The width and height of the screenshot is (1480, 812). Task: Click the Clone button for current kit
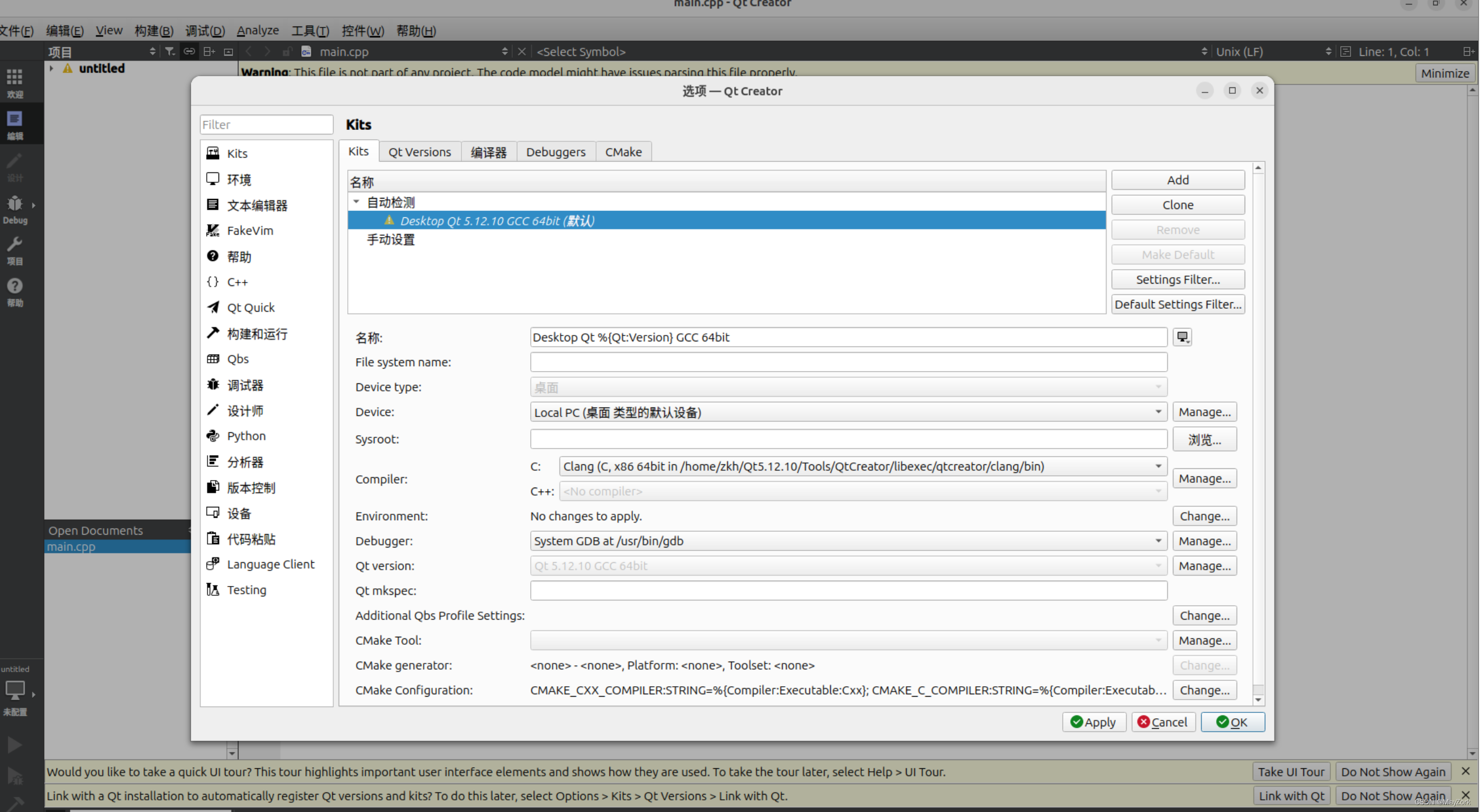point(1178,204)
